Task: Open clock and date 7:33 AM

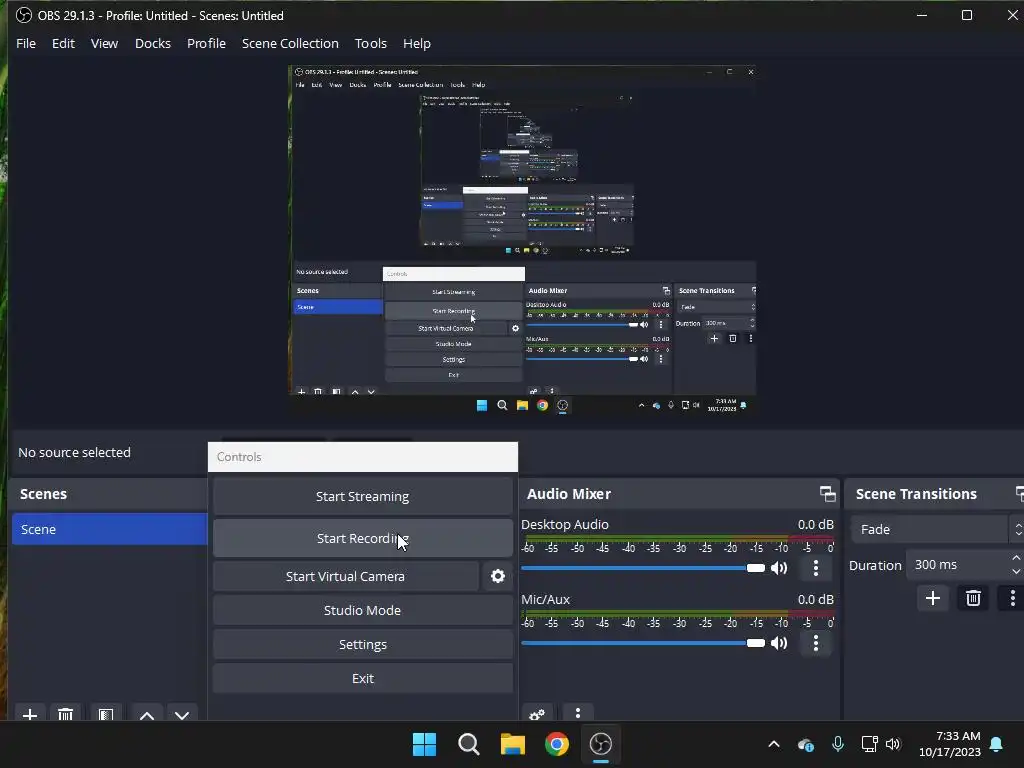Action: (950, 744)
